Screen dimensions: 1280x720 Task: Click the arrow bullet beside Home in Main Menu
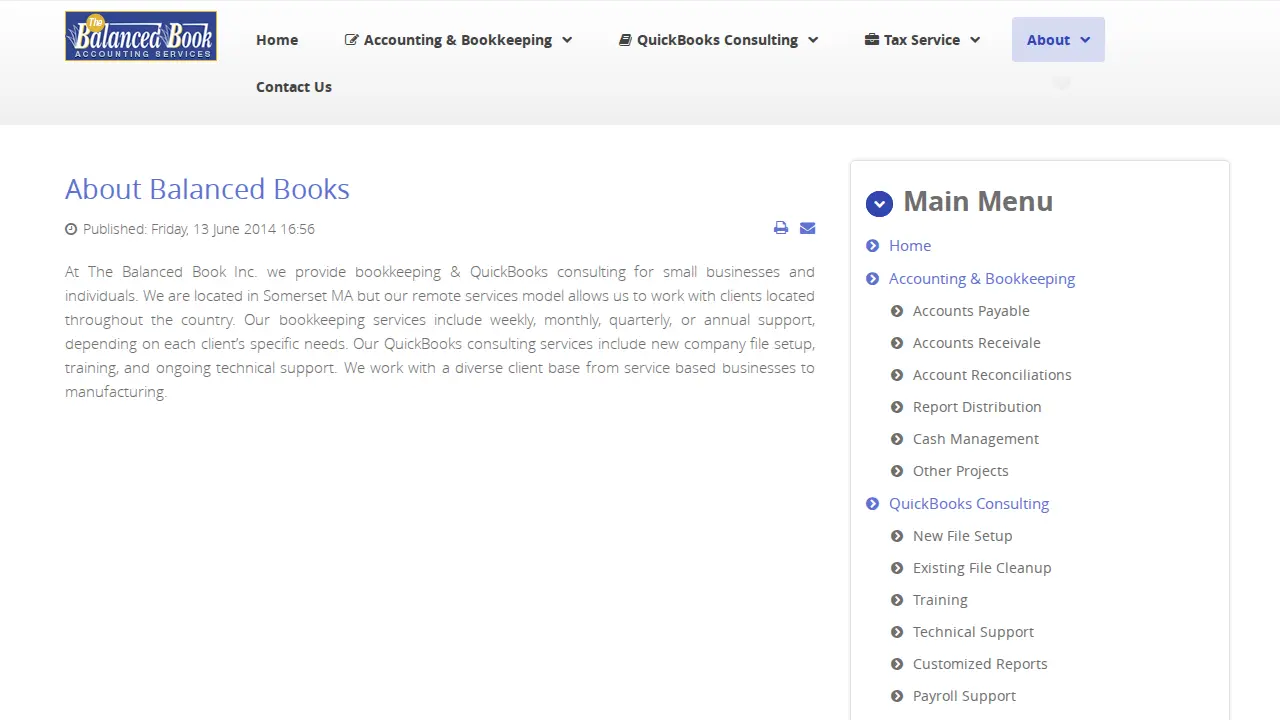[873, 246]
